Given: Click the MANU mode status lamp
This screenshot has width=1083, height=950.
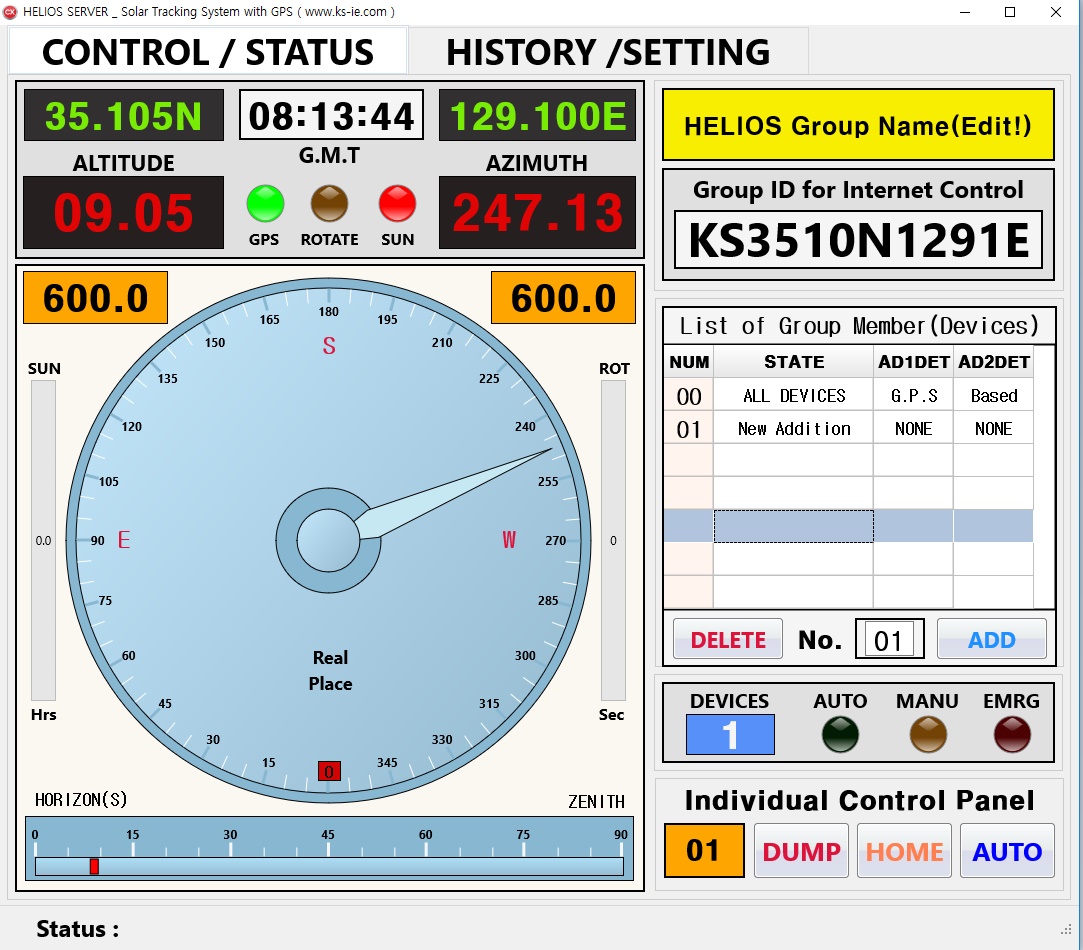Looking at the screenshot, I should coord(928,734).
